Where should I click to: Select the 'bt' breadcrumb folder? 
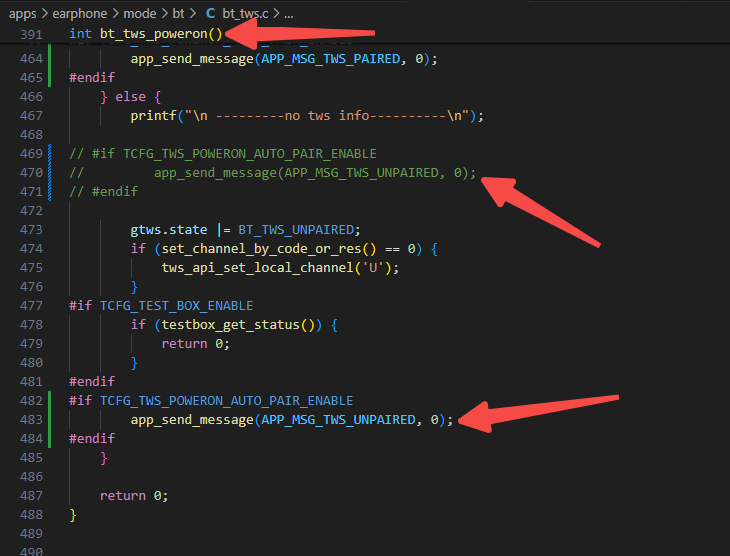click(178, 14)
